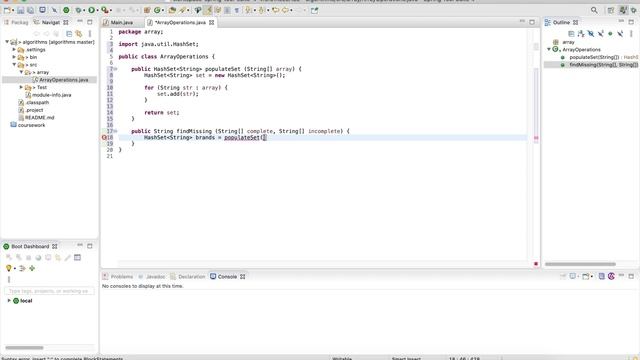Image resolution: width=640 pixels, height=360 pixels.
Task: Click the Debug bug toolbar icon
Action: coord(78,10)
